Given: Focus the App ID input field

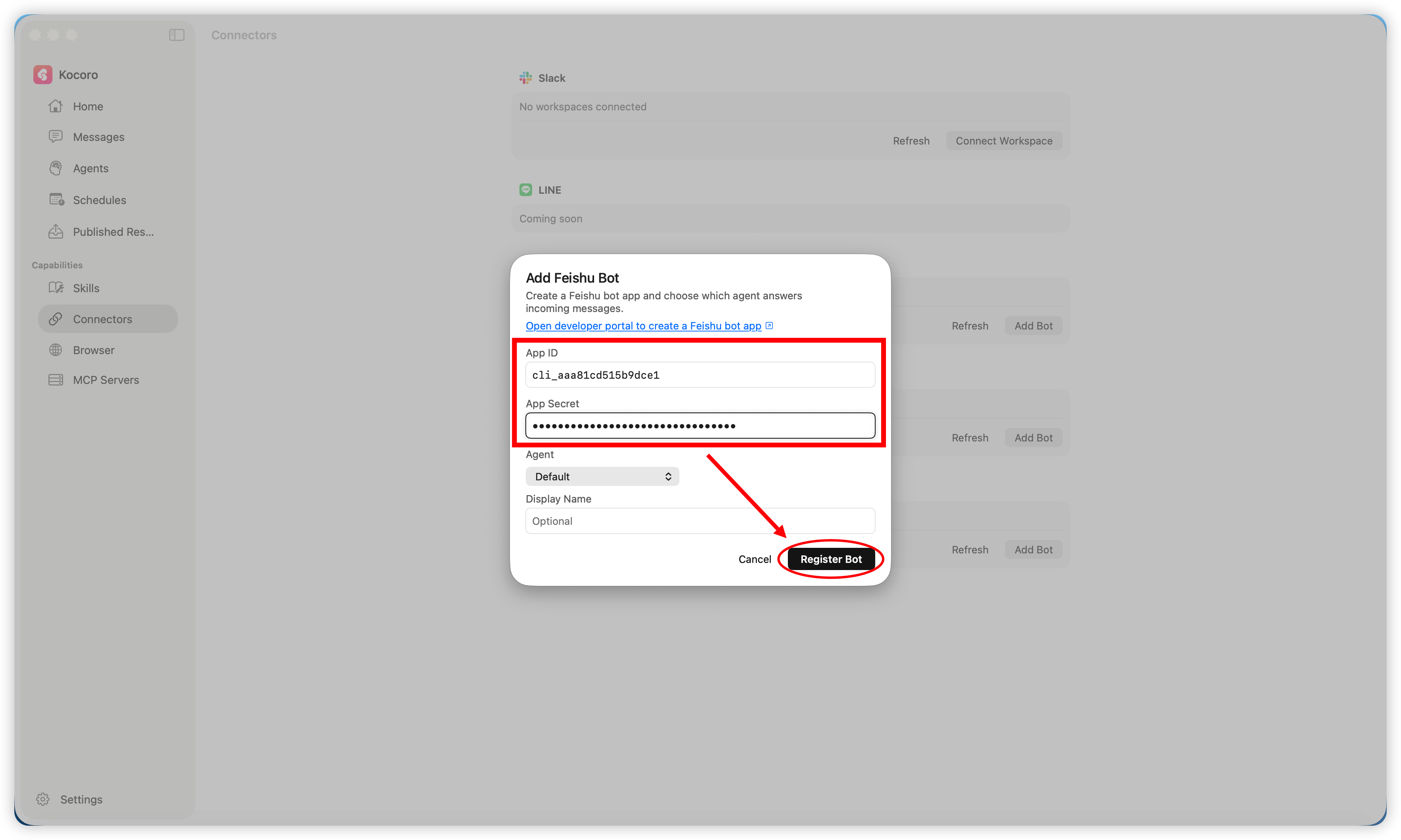Looking at the screenshot, I should point(700,375).
